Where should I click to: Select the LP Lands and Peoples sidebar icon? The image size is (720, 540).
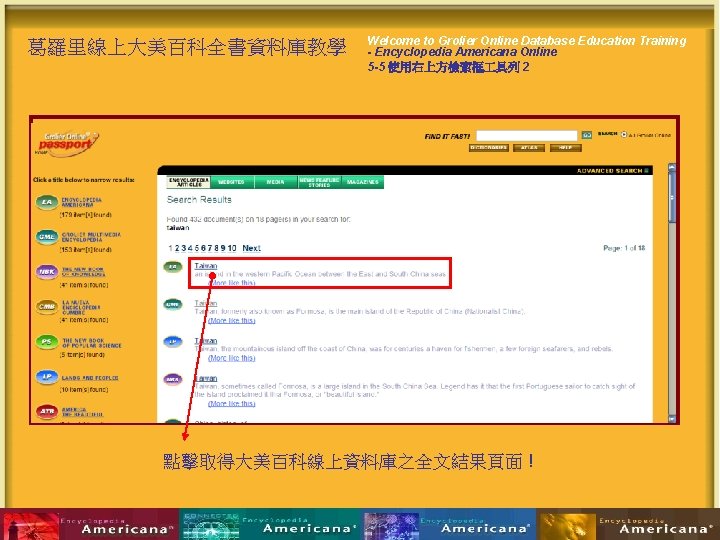(x=47, y=377)
